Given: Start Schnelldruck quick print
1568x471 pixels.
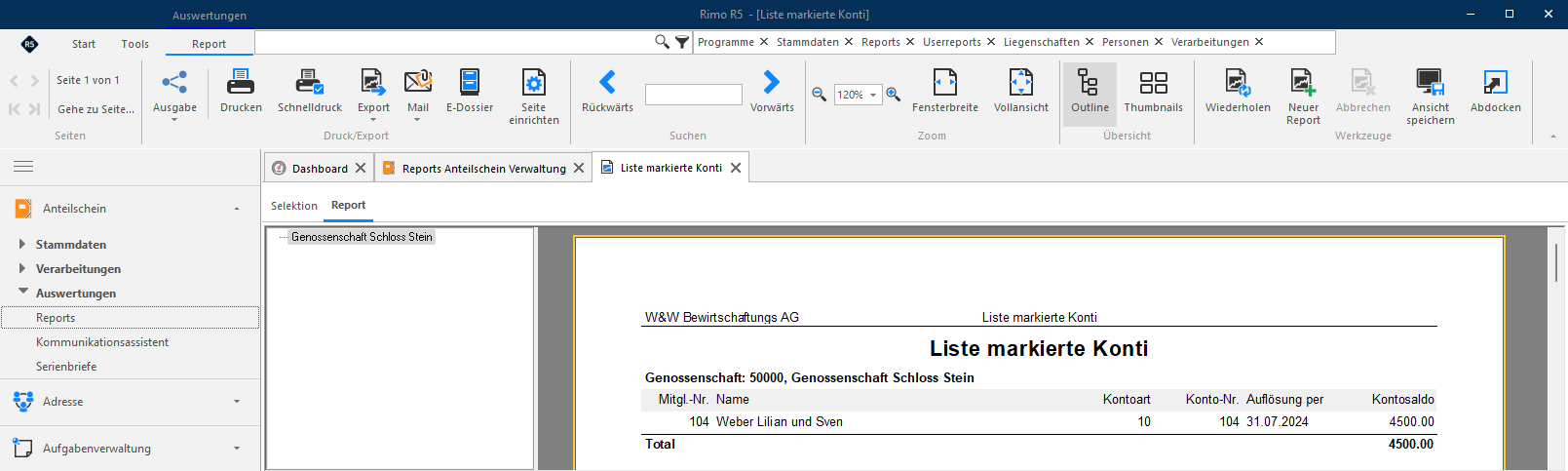Looking at the screenshot, I should (x=310, y=92).
